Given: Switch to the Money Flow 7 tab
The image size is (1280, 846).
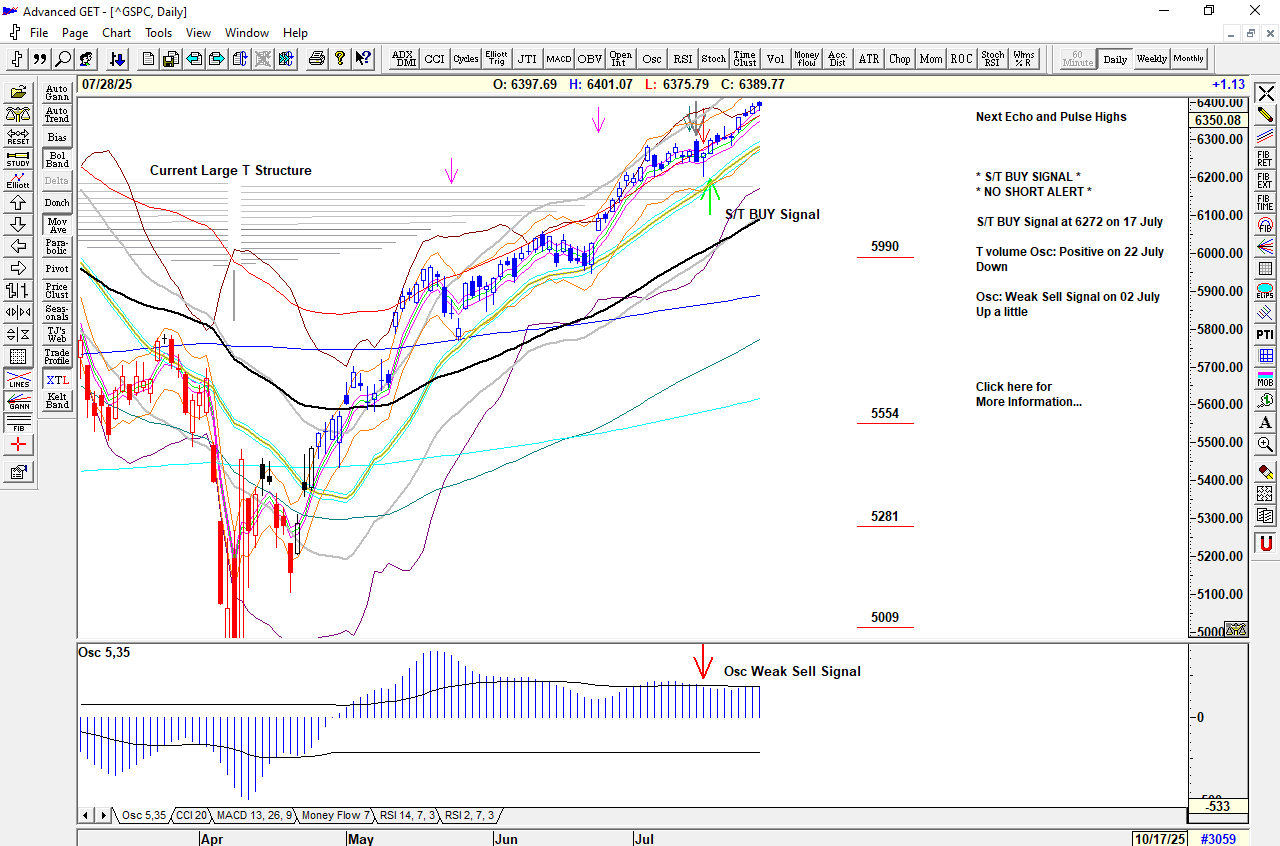Looking at the screenshot, I should coord(336,816).
